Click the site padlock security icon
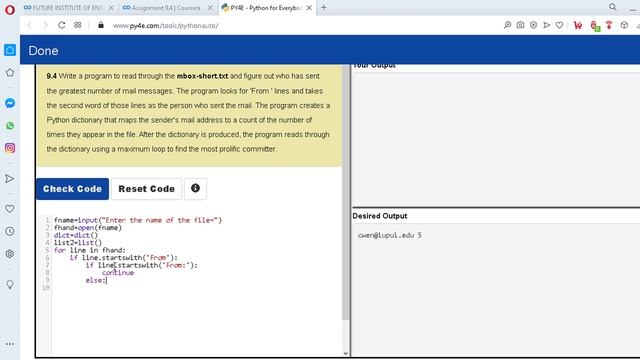 101,25
